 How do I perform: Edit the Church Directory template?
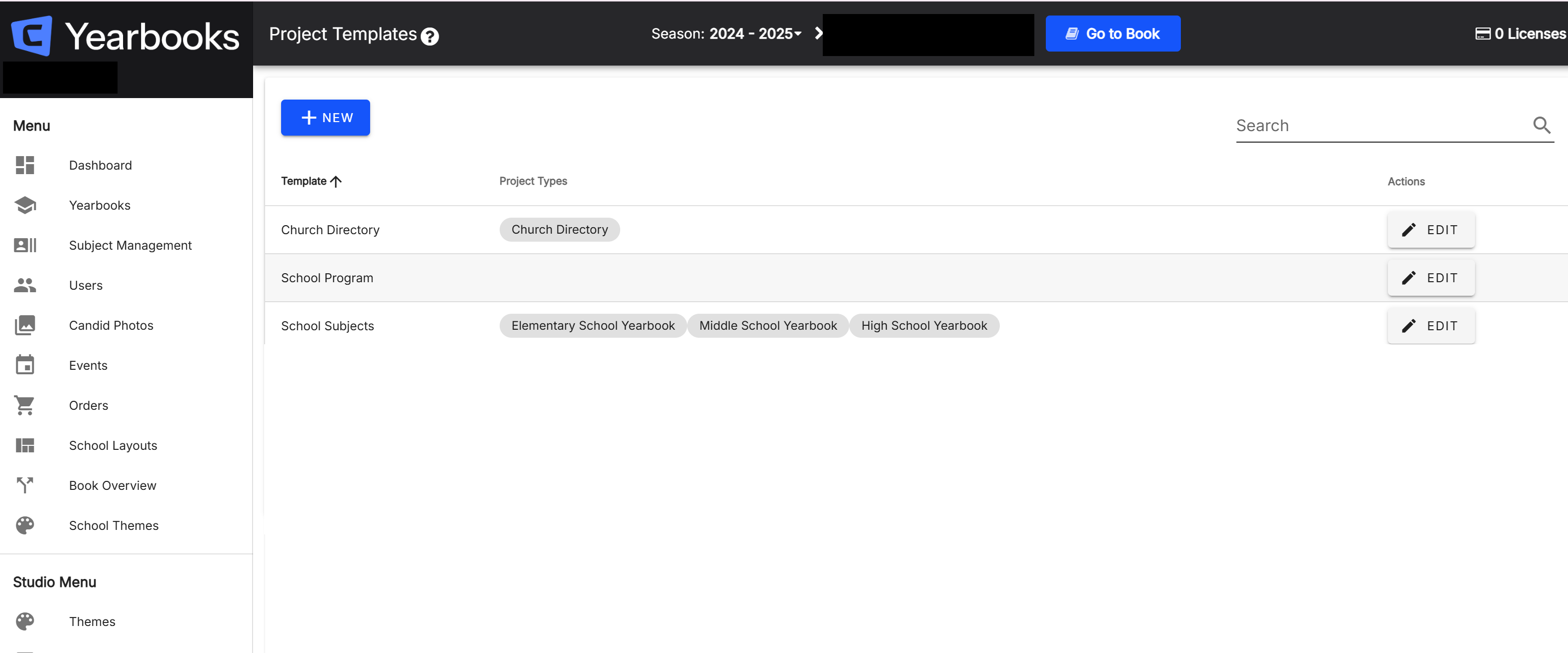pyautogui.click(x=1430, y=230)
